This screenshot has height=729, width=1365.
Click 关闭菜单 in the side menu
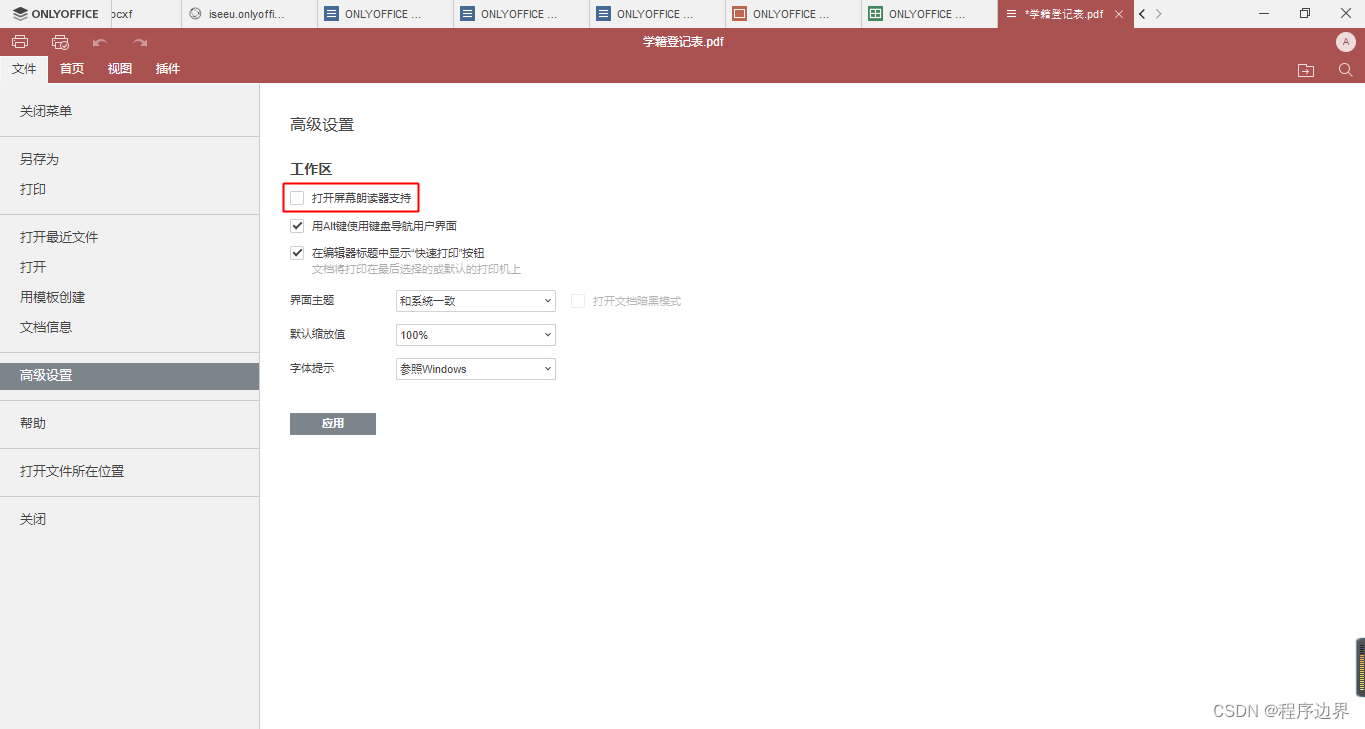130,111
